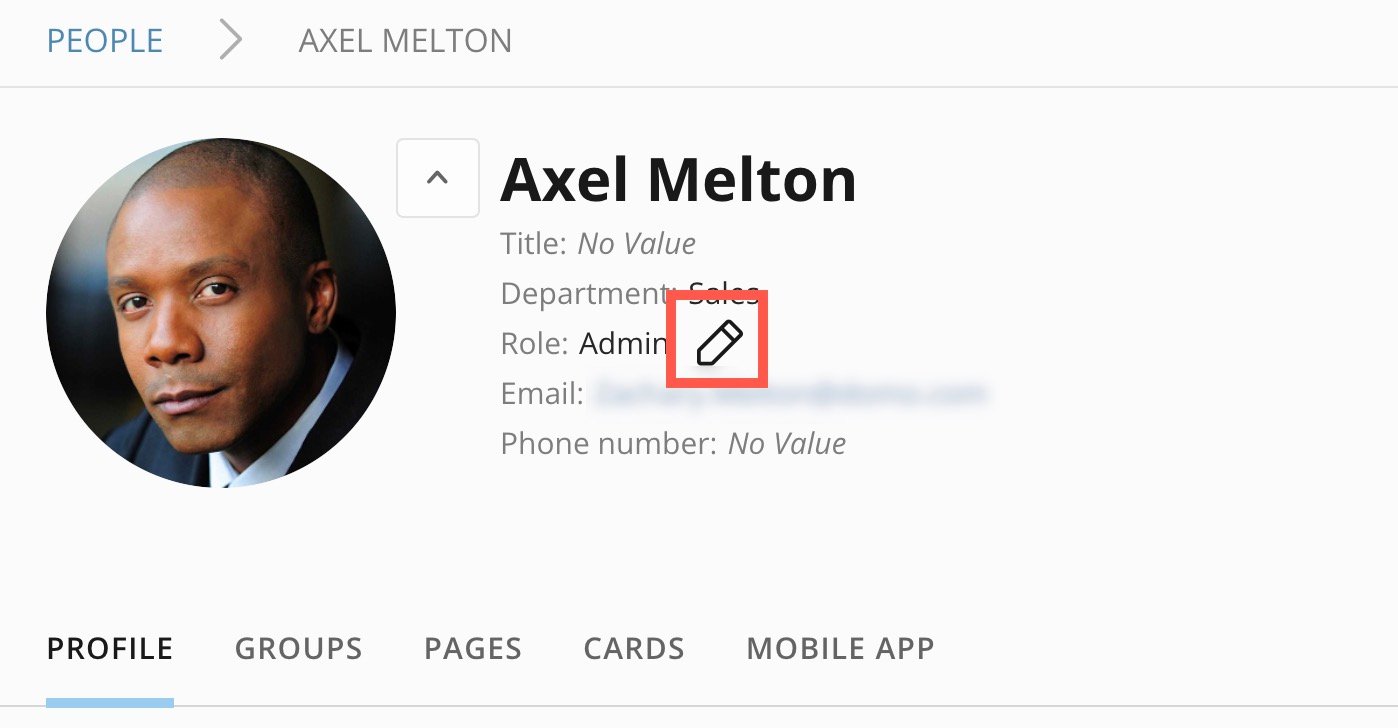Image resolution: width=1398 pixels, height=728 pixels.
Task: Click the Axel Melton name heading
Action: (x=678, y=180)
